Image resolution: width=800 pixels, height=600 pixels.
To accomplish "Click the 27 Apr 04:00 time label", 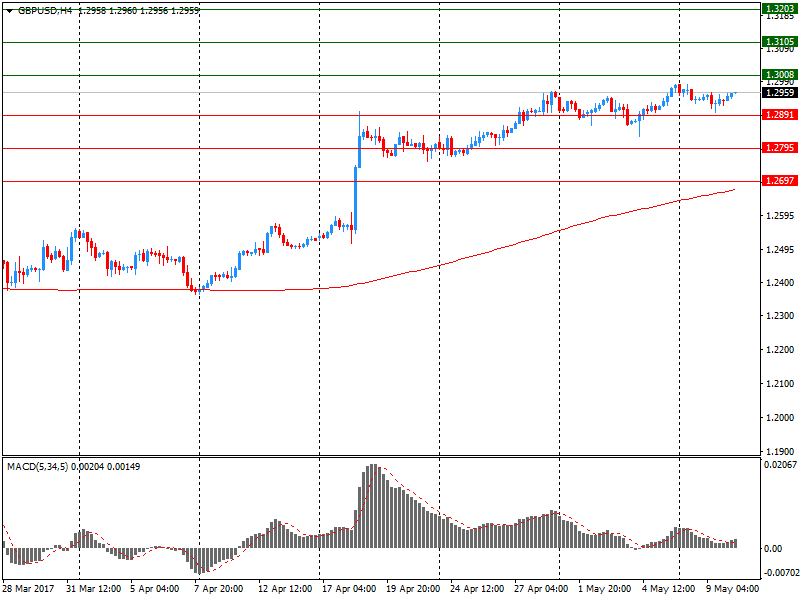I will [x=541, y=589].
